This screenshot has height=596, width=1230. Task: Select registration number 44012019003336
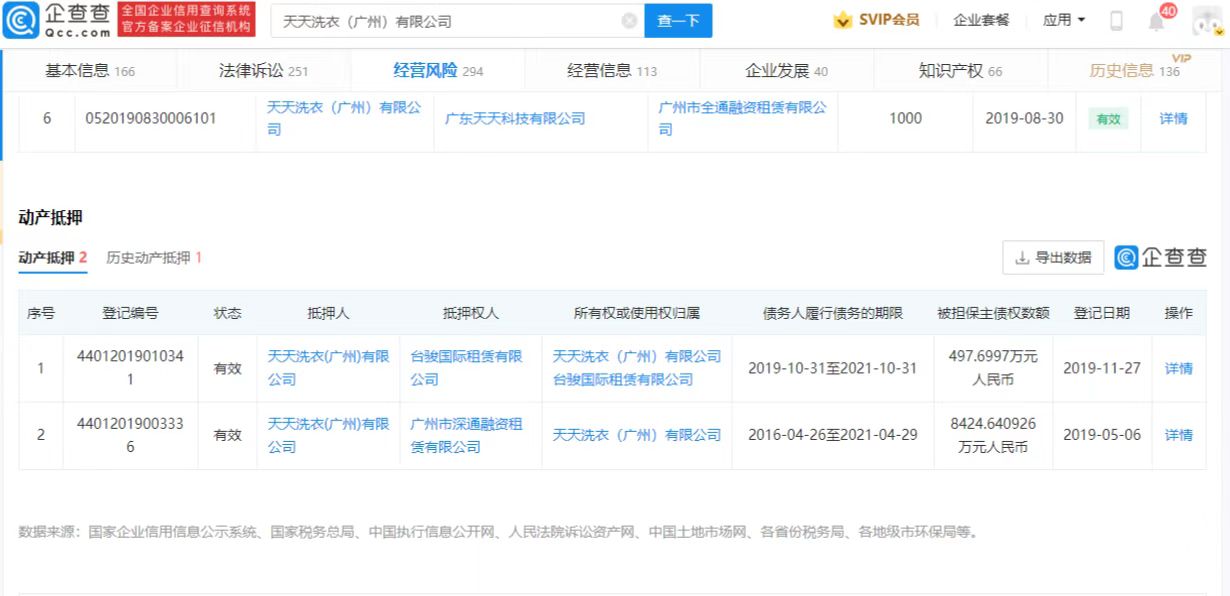tap(130, 435)
